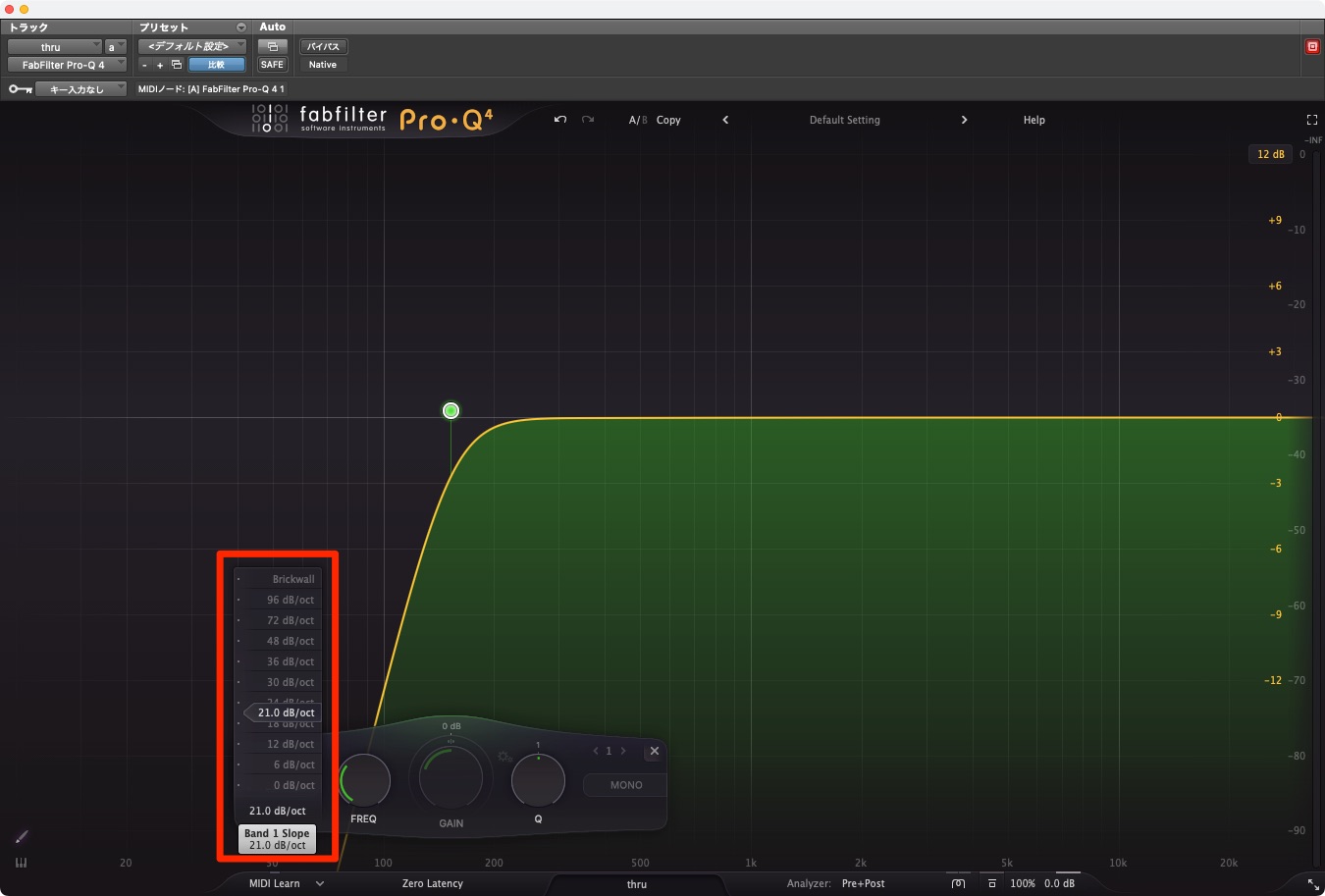Select the green band 1 node
Viewport: 1325px width, 896px height.
pos(450,410)
